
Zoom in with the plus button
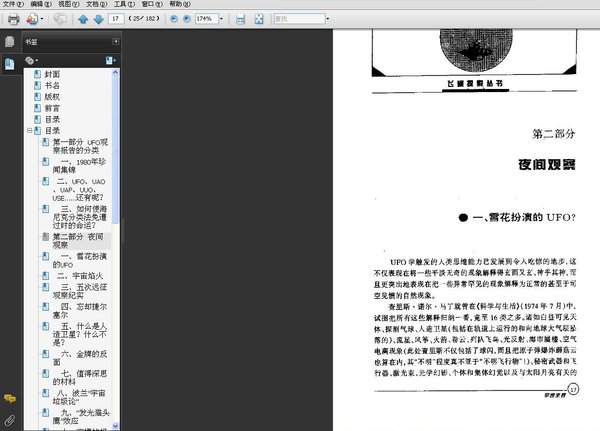click(187, 19)
